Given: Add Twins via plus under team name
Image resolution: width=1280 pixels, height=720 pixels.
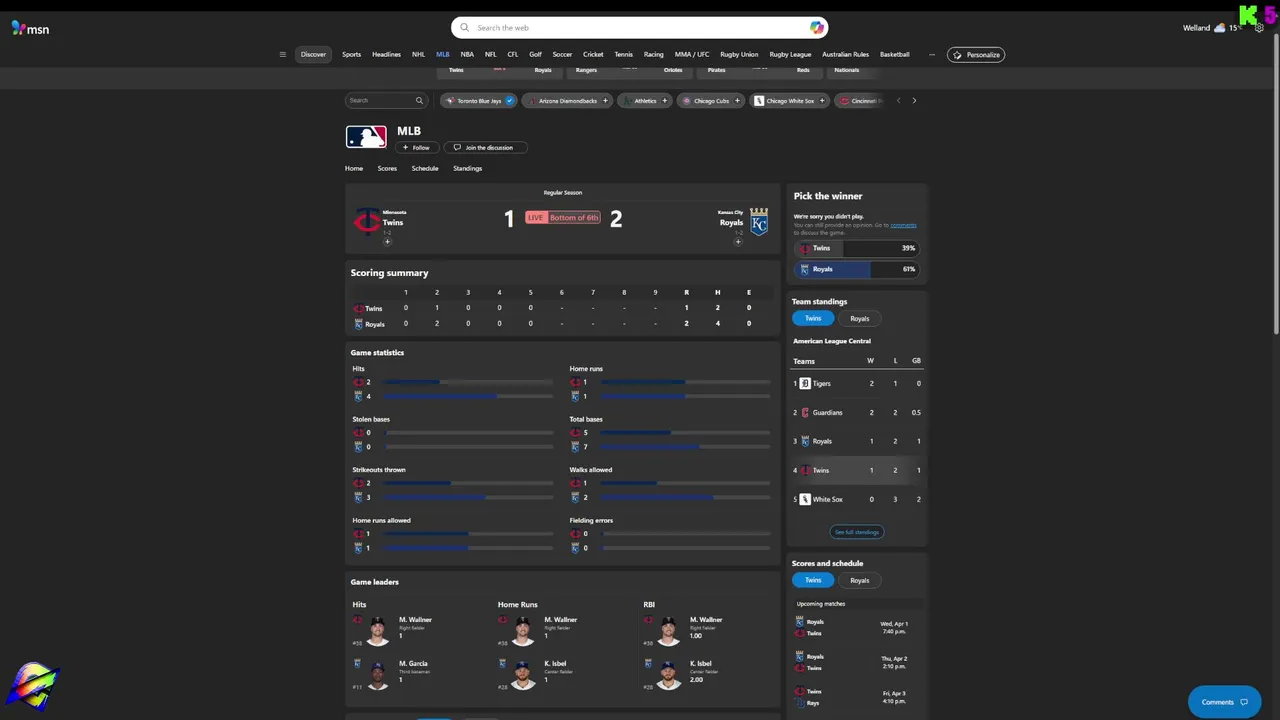Looking at the screenshot, I should coord(387,242).
